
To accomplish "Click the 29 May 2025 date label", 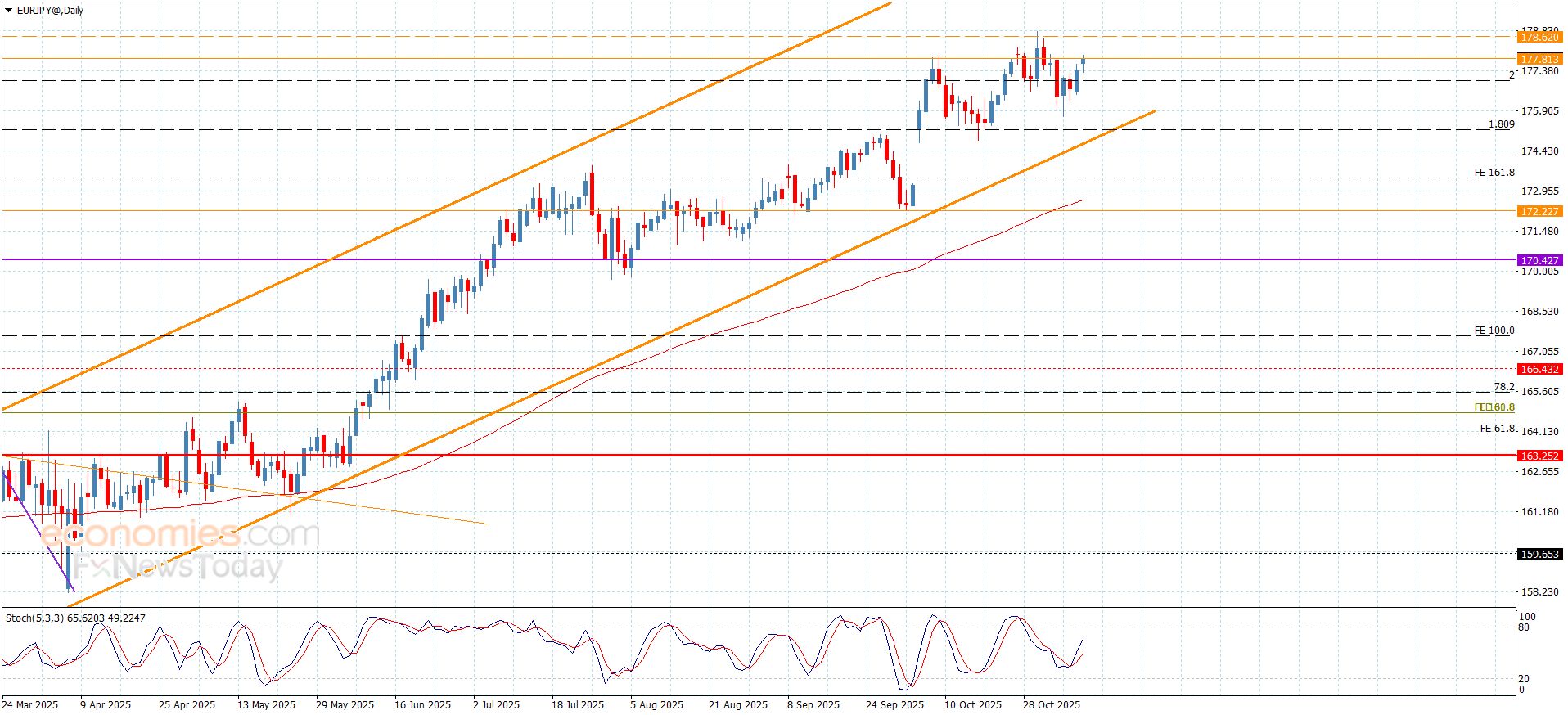I will click(345, 705).
